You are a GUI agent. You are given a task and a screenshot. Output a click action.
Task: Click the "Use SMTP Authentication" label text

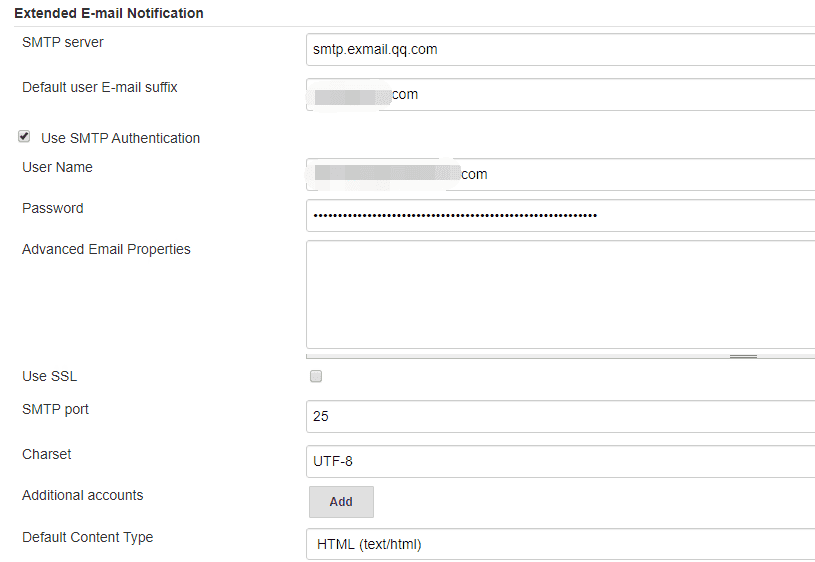tap(120, 138)
